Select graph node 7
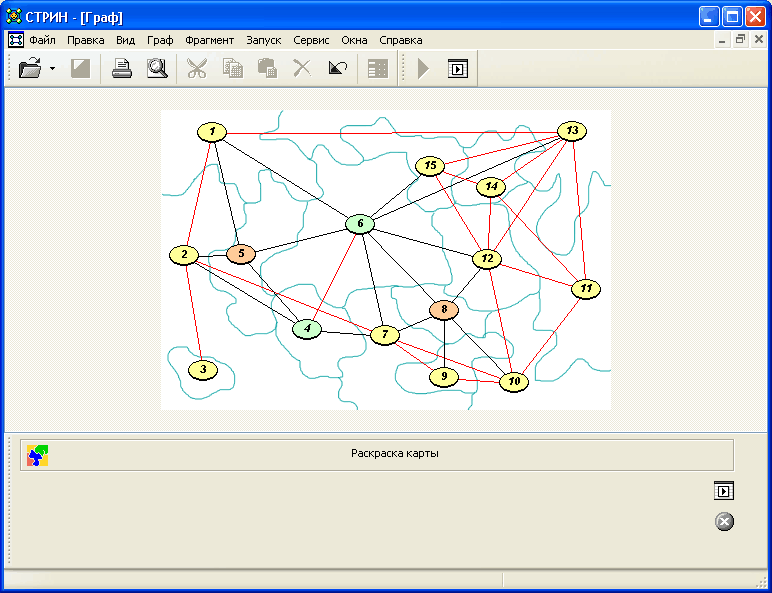The image size is (772, 593). pyautogui.click(x=385, y=335)
